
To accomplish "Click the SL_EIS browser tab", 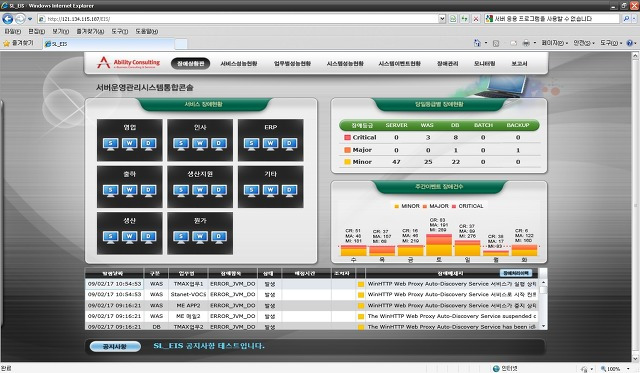I will [108, 44].
